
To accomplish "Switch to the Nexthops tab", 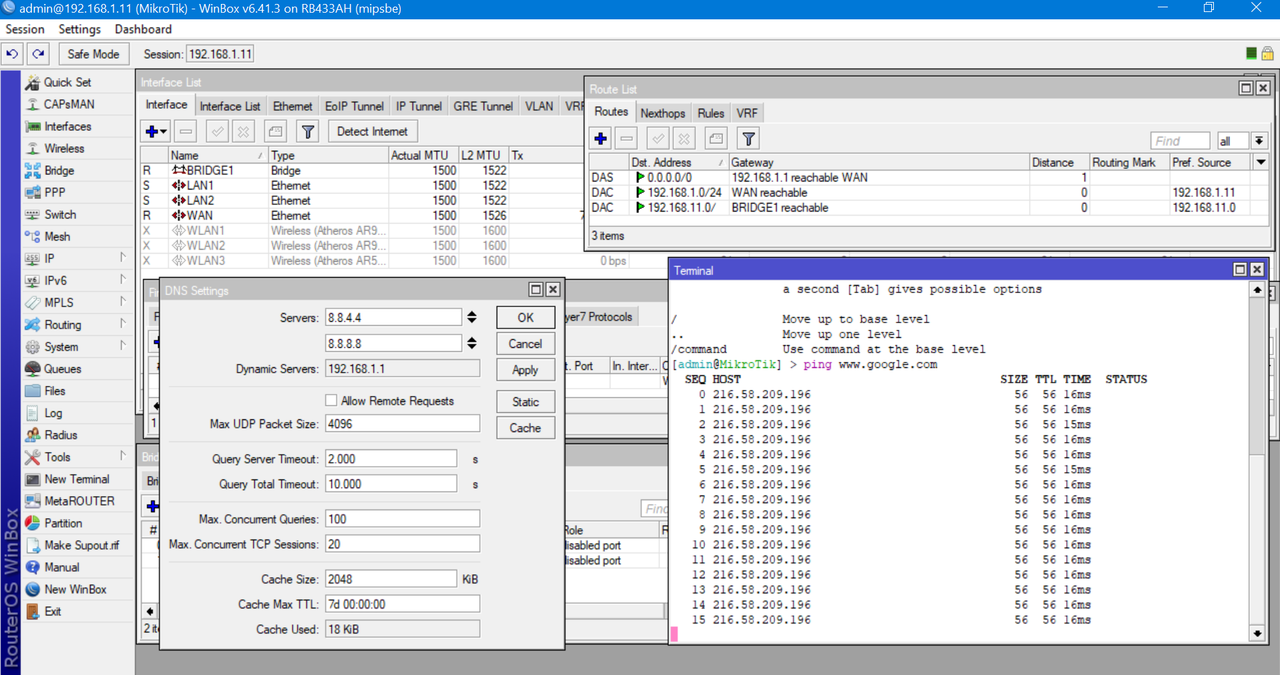I will coord(663,113).
